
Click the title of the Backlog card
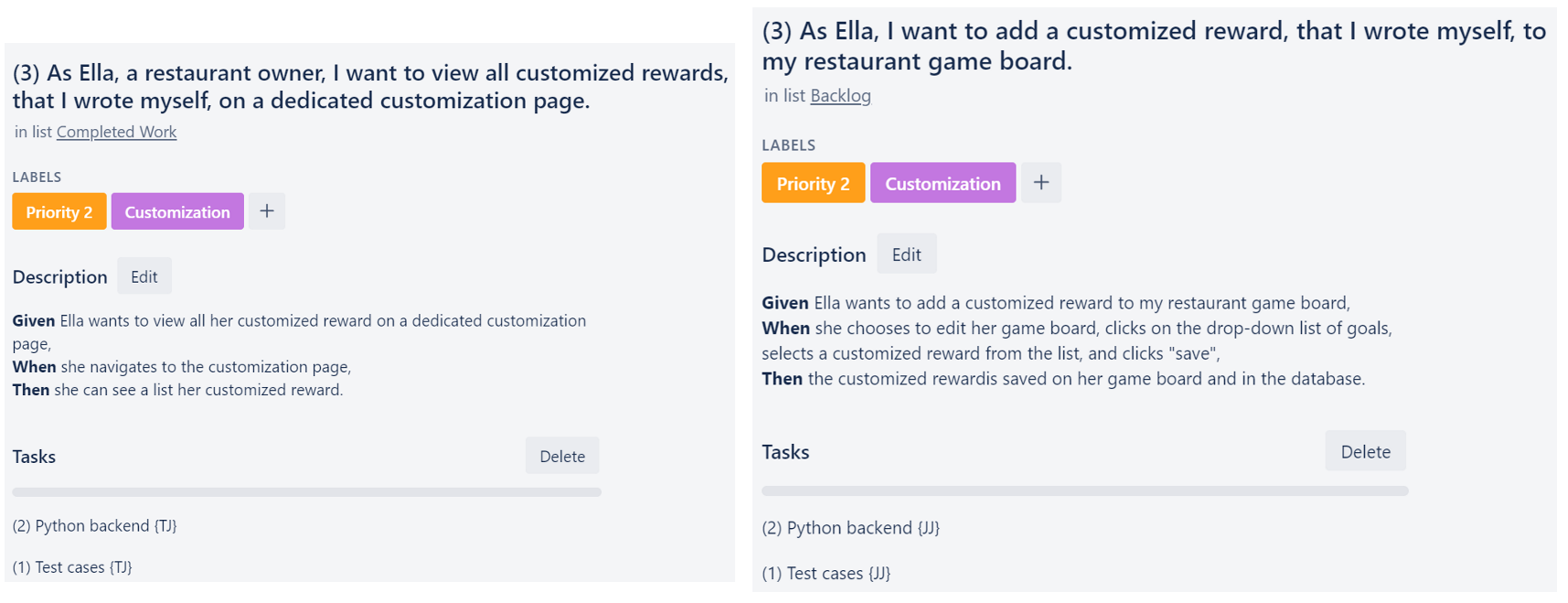(x=1154, y=46)
